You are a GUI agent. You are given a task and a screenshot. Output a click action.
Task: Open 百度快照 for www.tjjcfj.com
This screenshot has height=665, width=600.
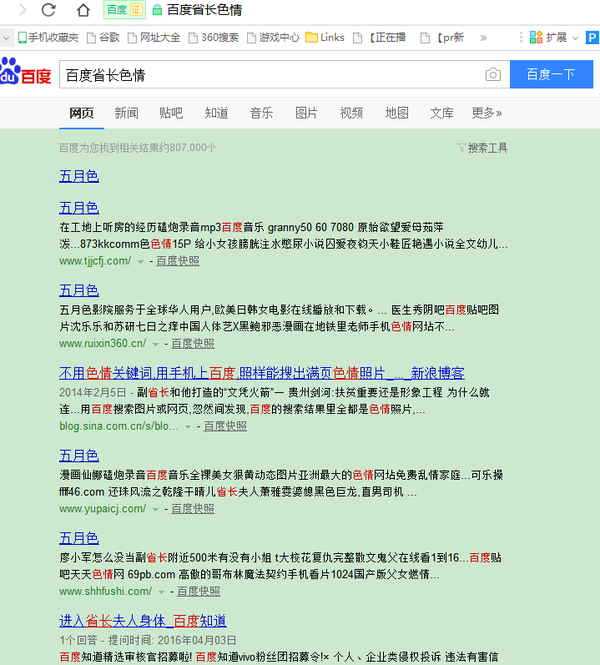(178, 261)
